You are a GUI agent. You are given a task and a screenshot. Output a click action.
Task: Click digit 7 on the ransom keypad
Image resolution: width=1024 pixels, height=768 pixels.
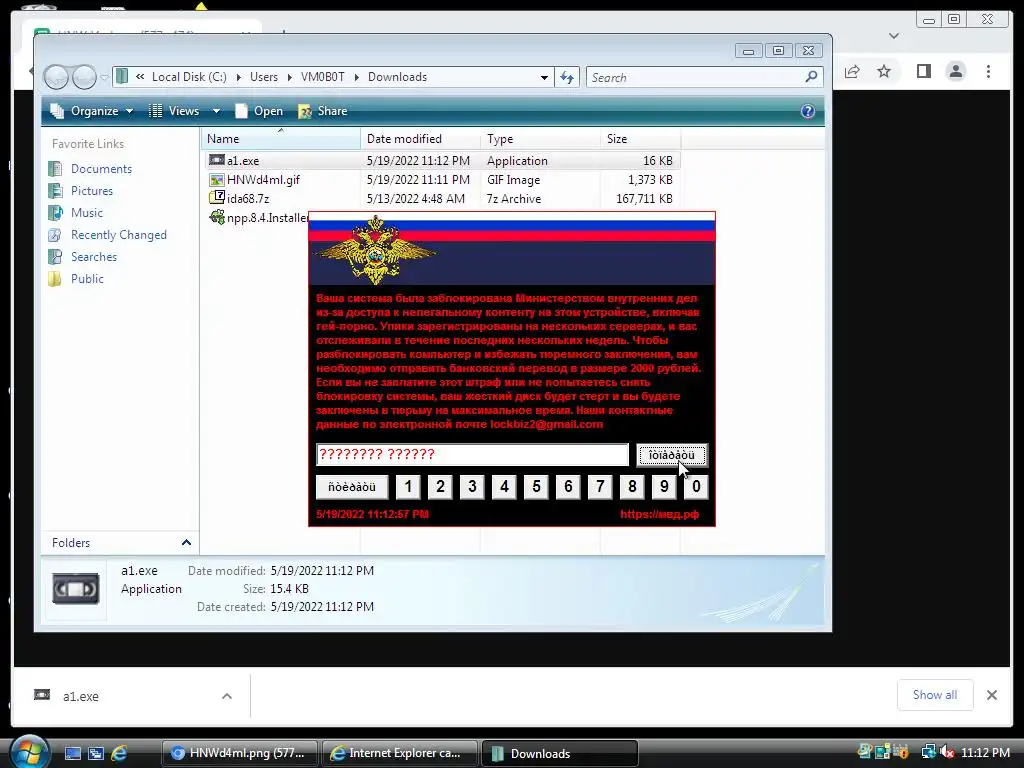600,487
